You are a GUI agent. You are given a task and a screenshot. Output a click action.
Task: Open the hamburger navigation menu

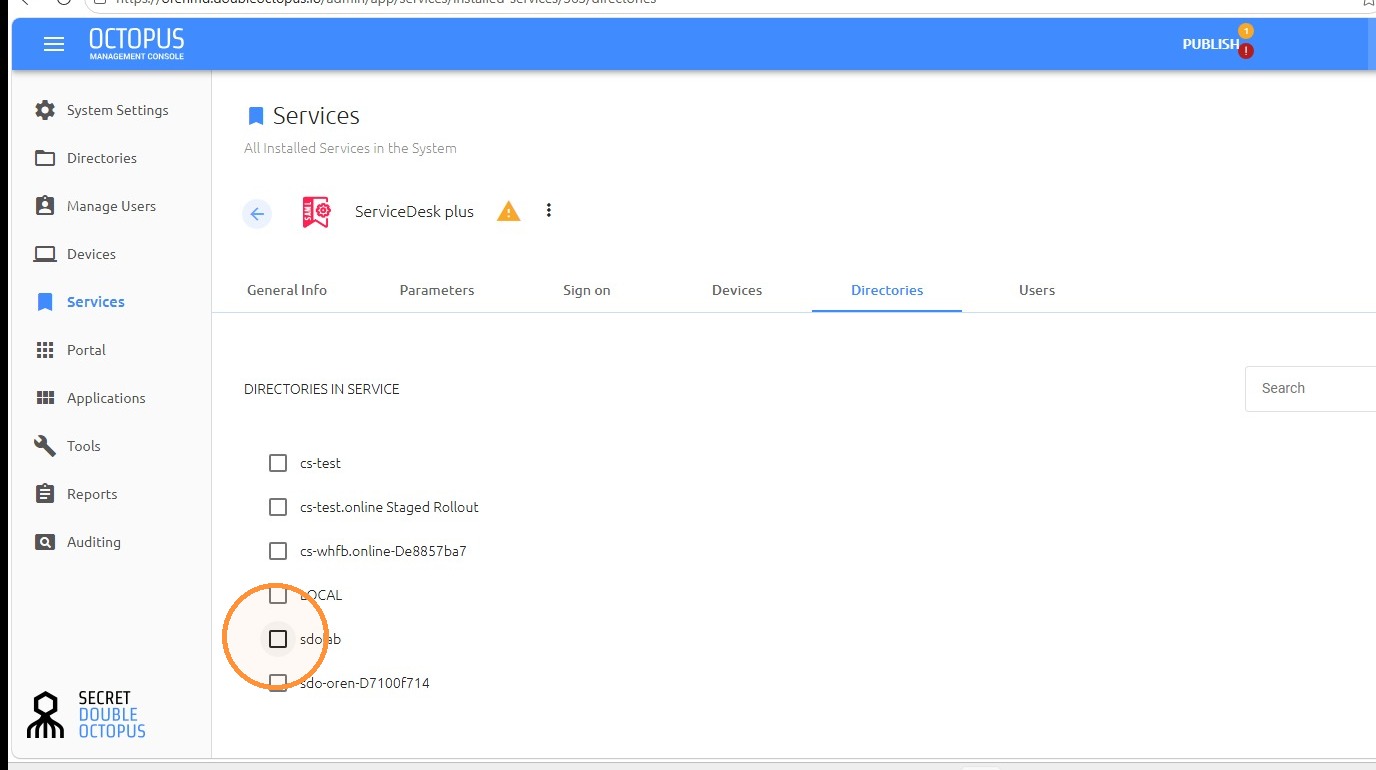point(54,44)
